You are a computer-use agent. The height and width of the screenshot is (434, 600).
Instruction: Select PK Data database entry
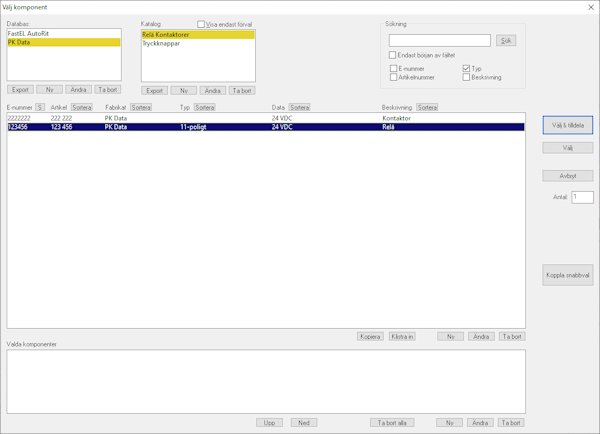(x=64, y=42)
